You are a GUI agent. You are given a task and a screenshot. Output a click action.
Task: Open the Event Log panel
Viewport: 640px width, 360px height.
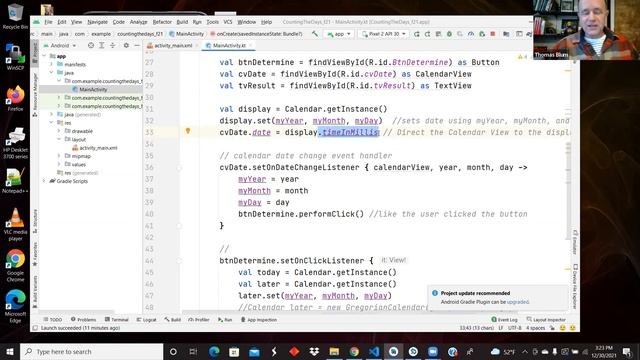pyautogui.click(x=504, y=320)
